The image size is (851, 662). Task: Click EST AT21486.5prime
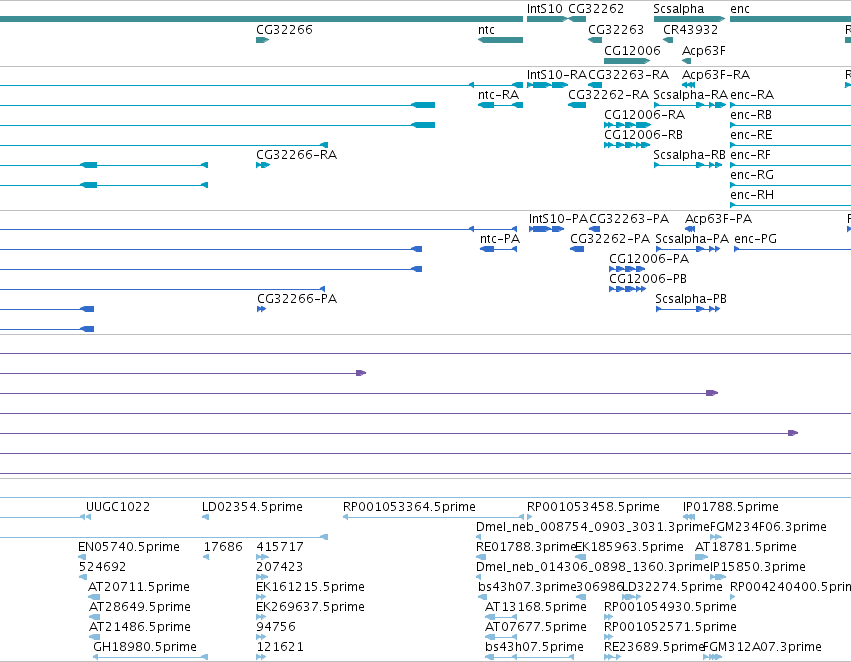coord(139,627)
